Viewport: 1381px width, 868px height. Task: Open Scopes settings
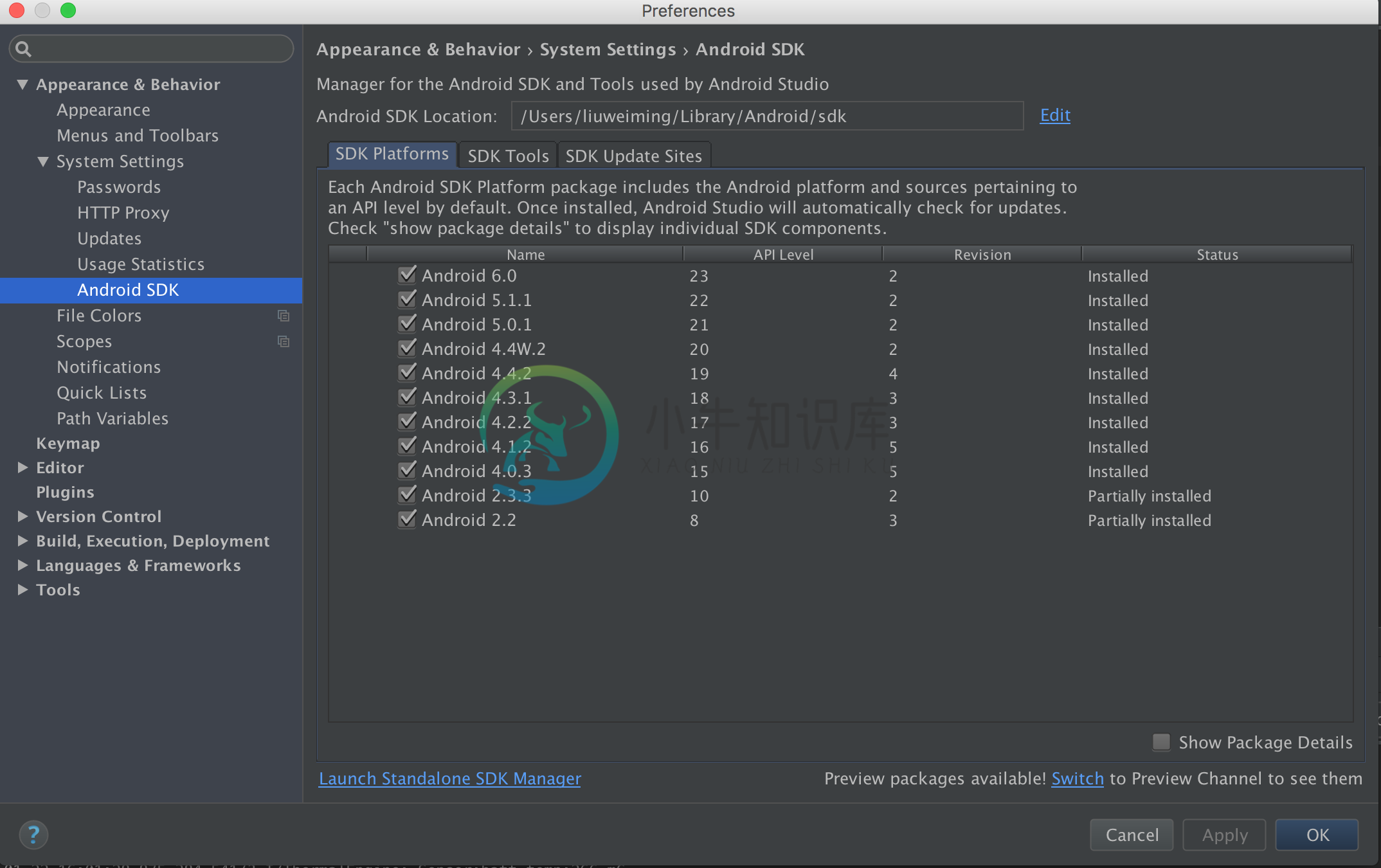(x=84, y=341)
